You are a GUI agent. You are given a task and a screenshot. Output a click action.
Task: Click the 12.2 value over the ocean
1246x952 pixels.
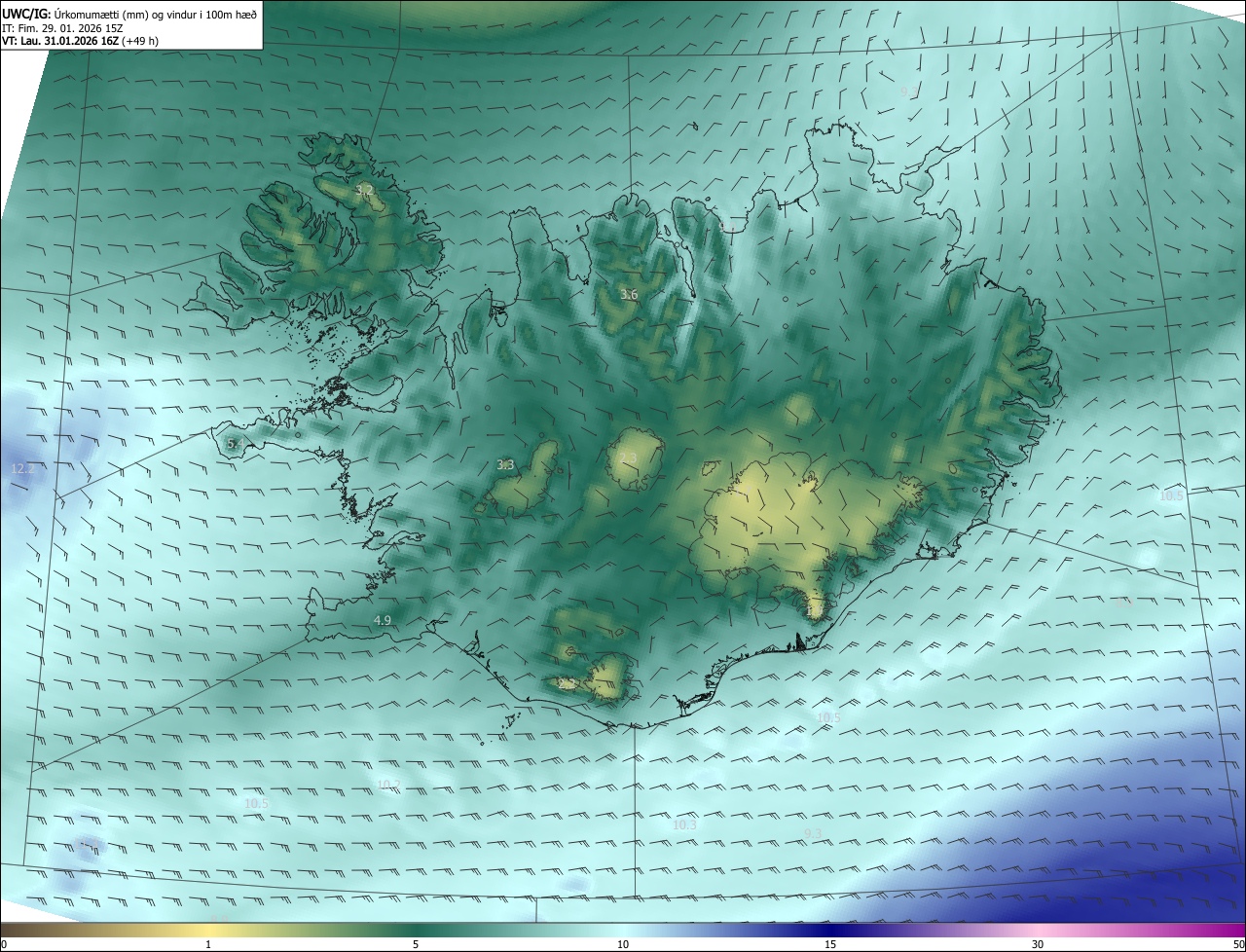pyautogui.click(x=22, y=469)
